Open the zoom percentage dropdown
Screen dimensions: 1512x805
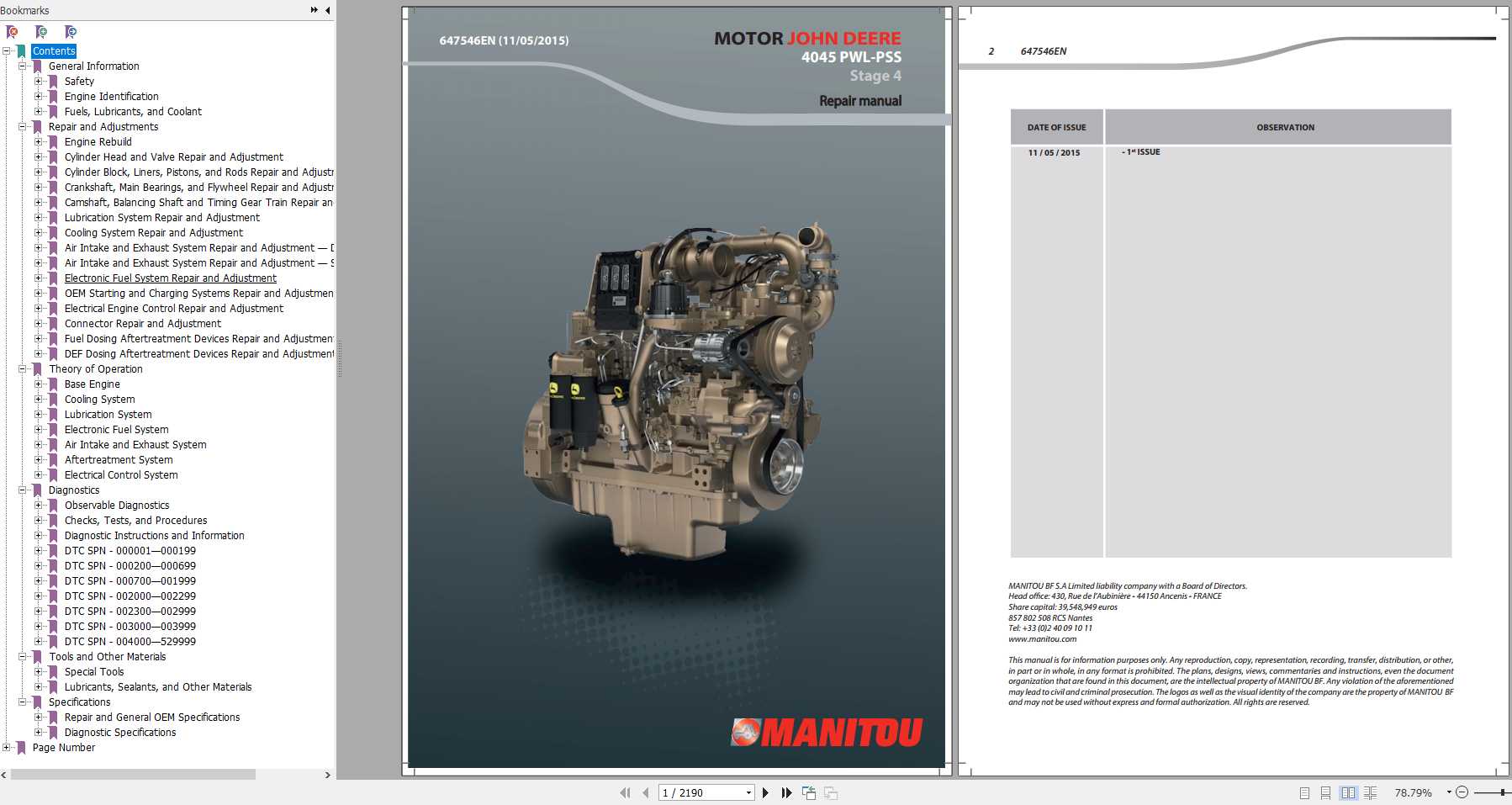coord(1449,792)
